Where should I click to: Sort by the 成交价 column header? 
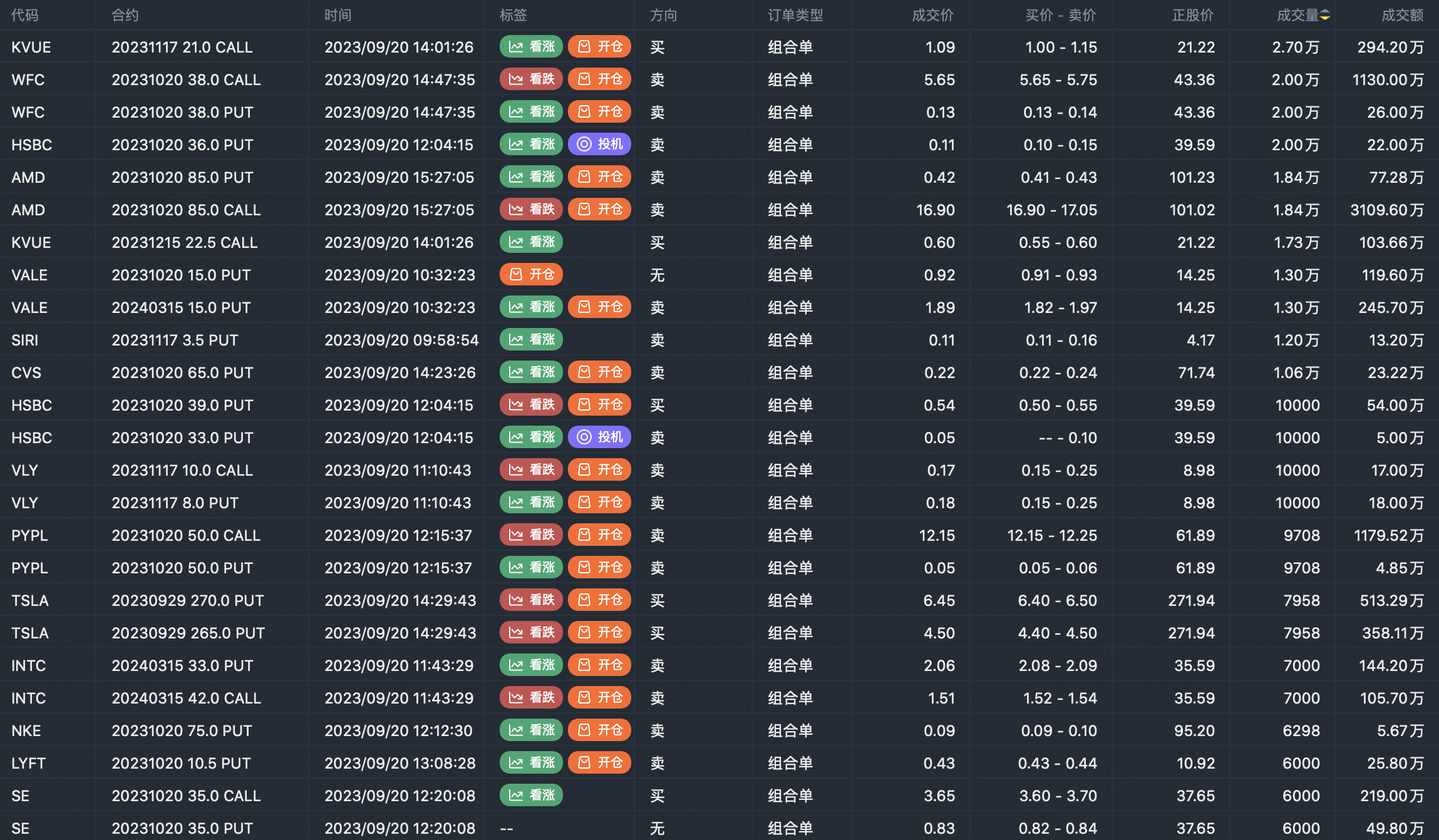pyautogui.click(x=932, y=16)
